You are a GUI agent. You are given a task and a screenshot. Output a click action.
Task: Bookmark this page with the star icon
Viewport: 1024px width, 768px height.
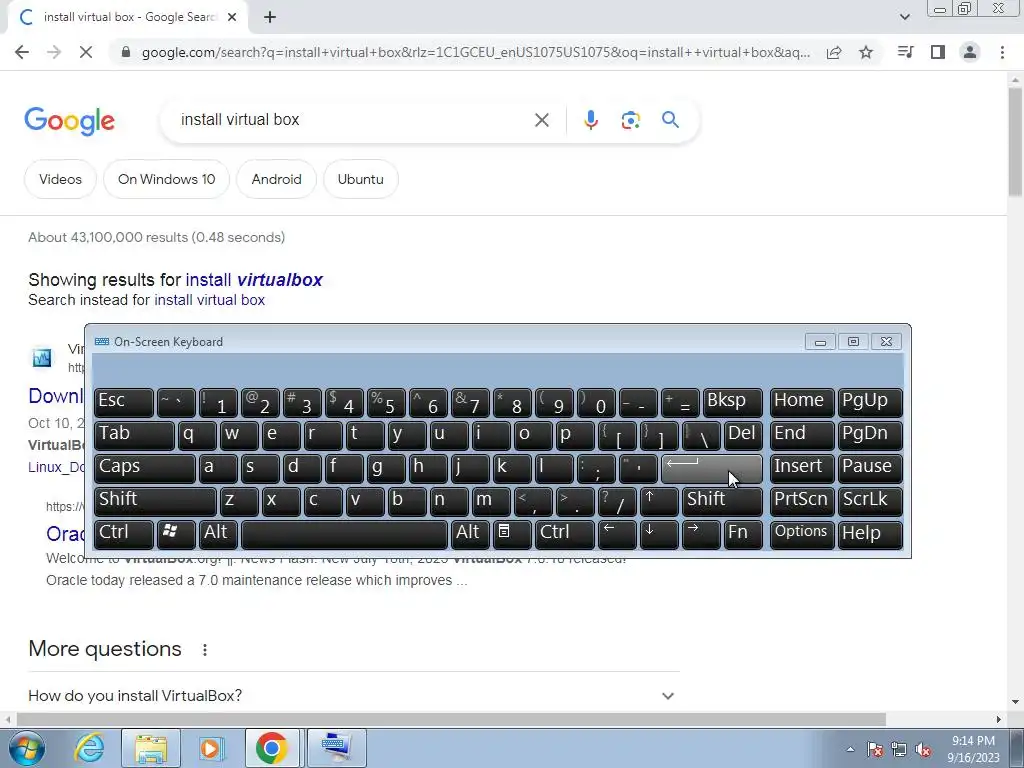point(866,52)
